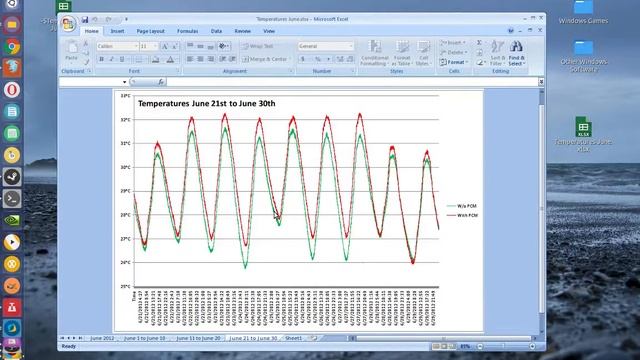Shrink the font size

tap(174, 47)
